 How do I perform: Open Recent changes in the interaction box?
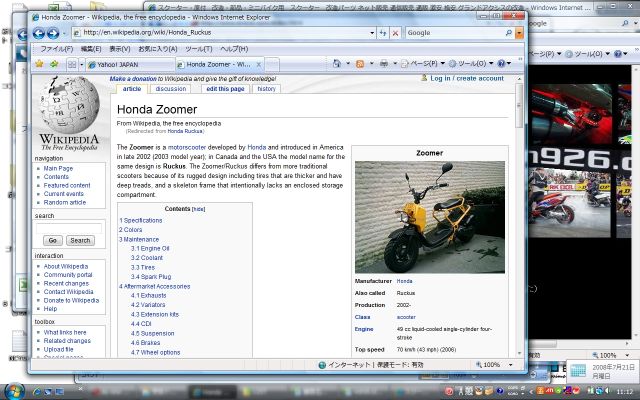coord(66,283)
